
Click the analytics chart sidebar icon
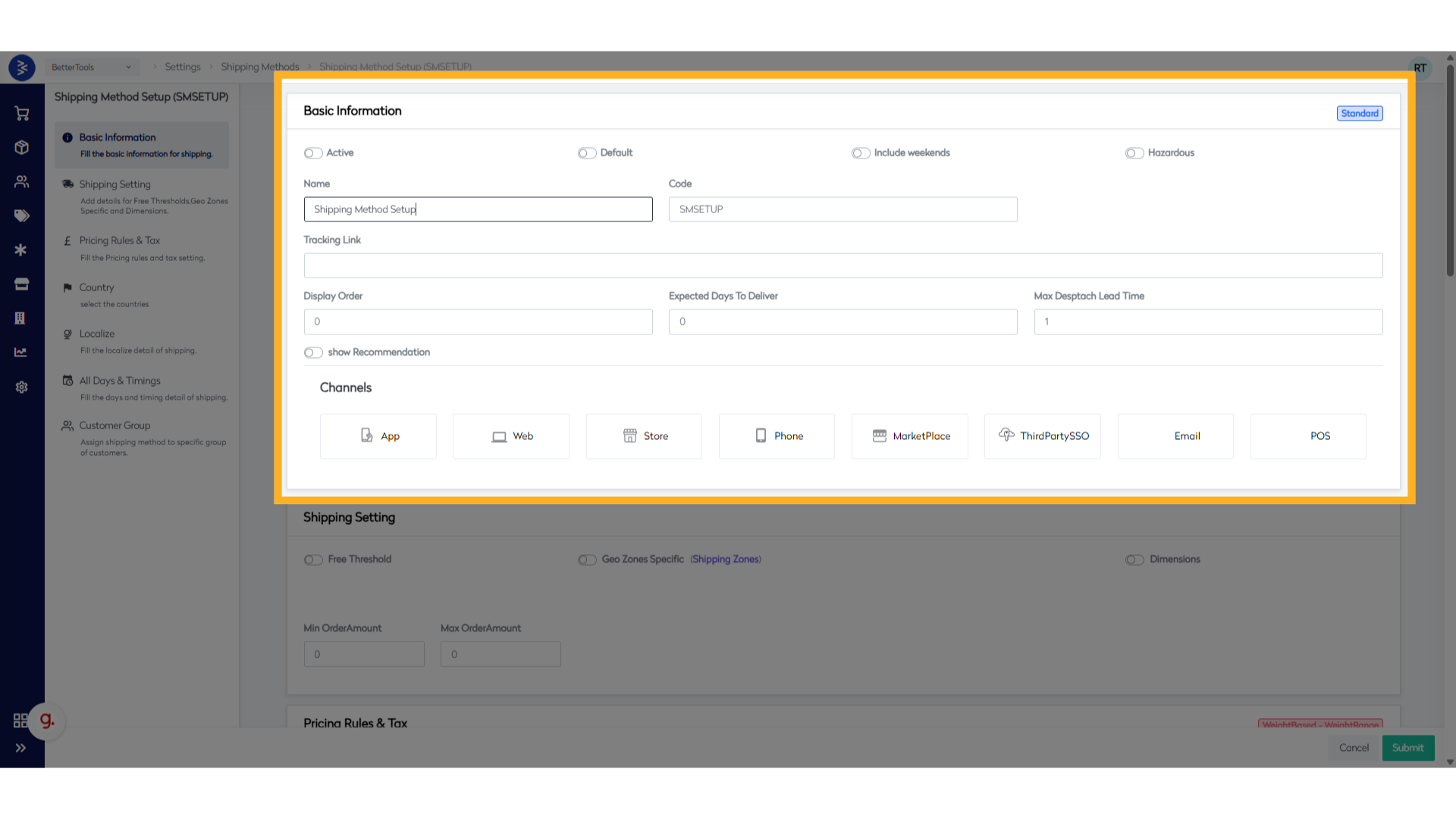(x=20, y=353)
